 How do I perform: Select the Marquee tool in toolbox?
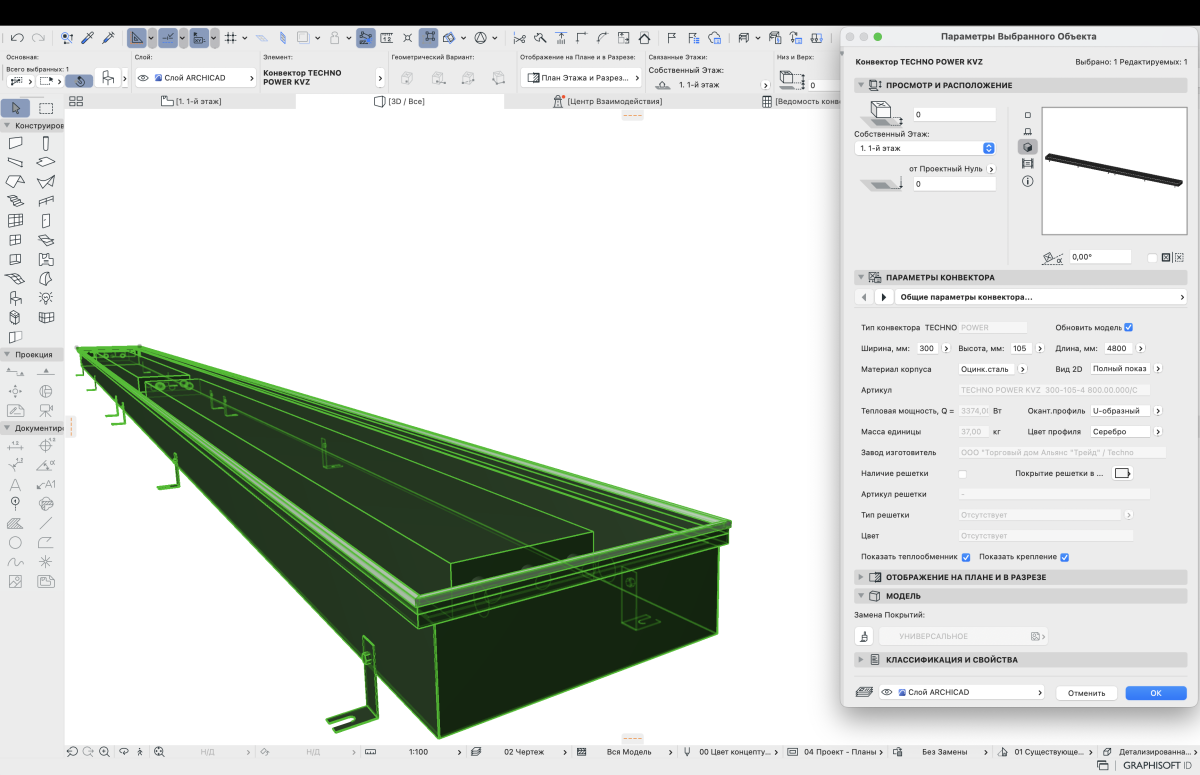coord(46,108)
